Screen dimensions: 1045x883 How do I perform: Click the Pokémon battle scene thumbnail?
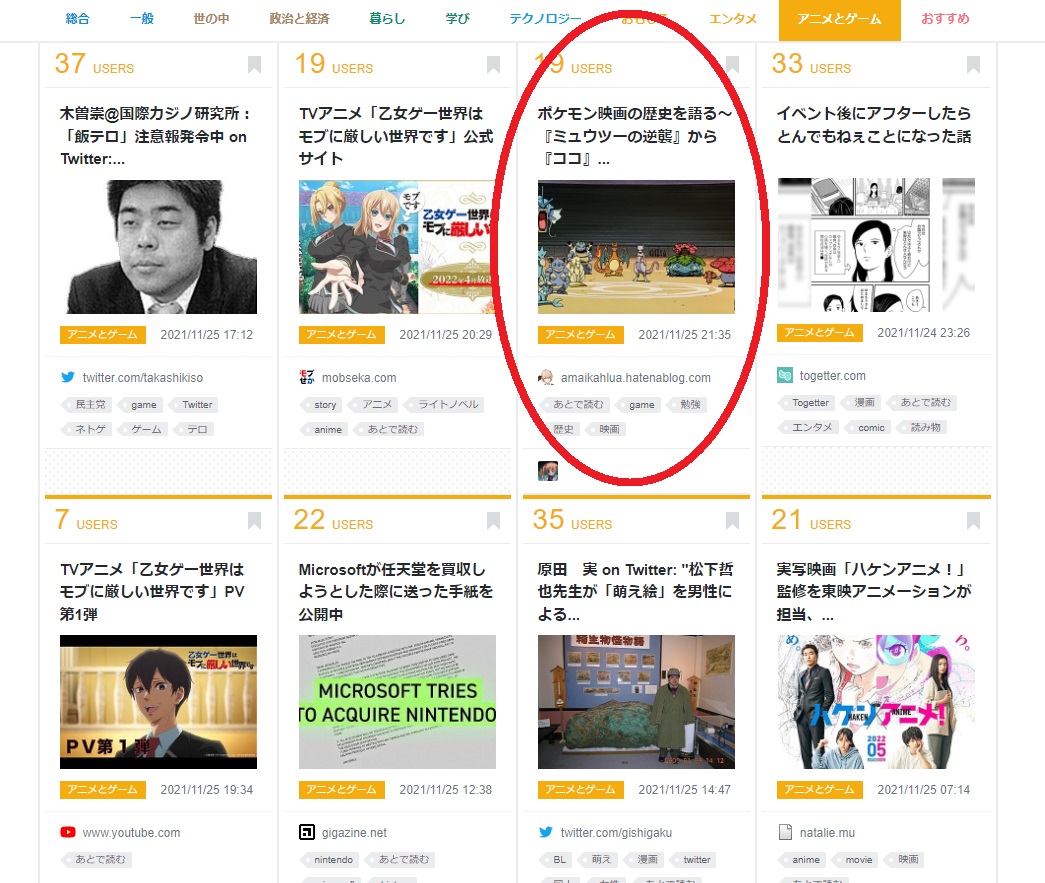(x=636, y=247)
